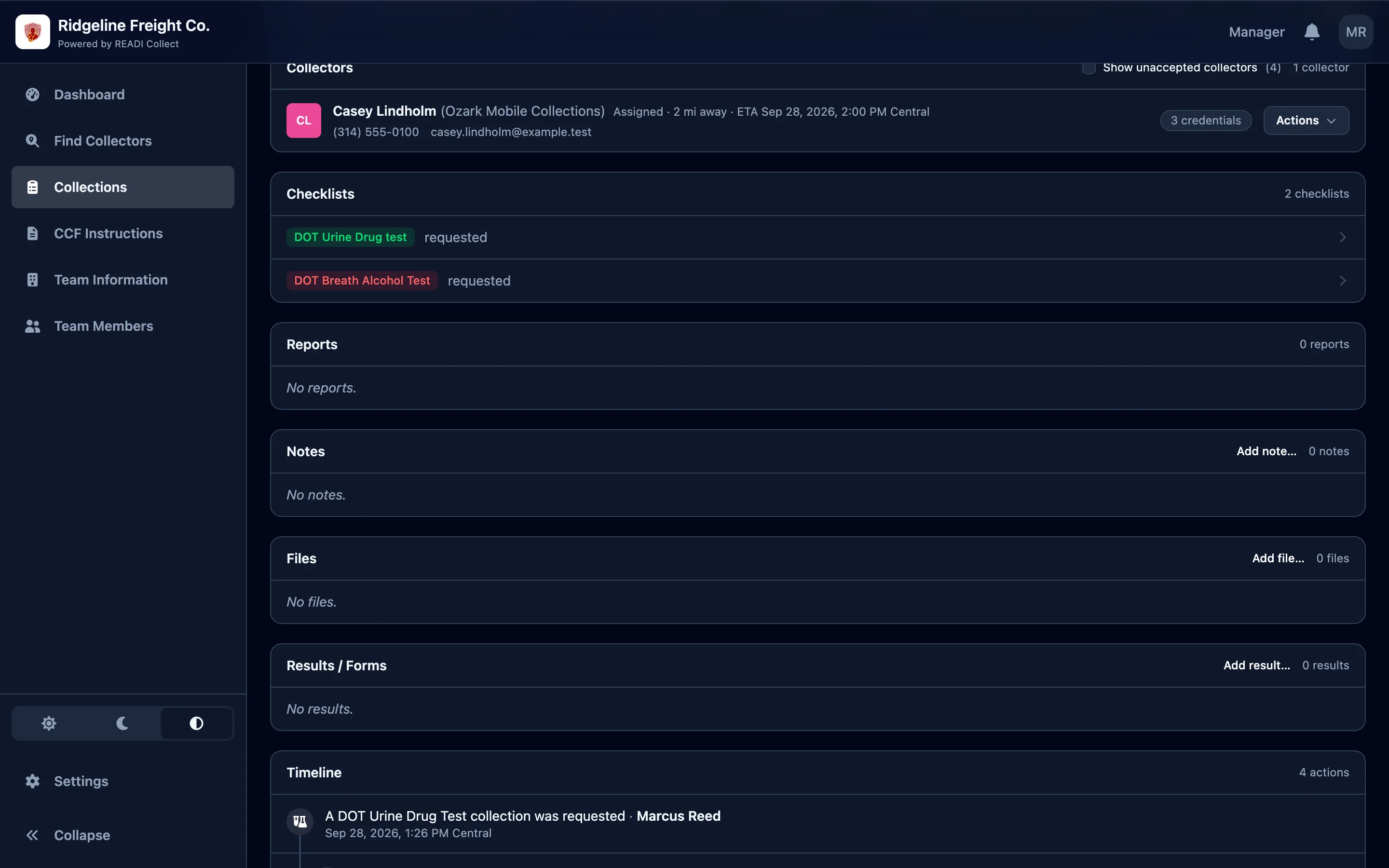The image size is (1389, 868).
Task: Click Add file... link
Action: [x=1278, y=558]
